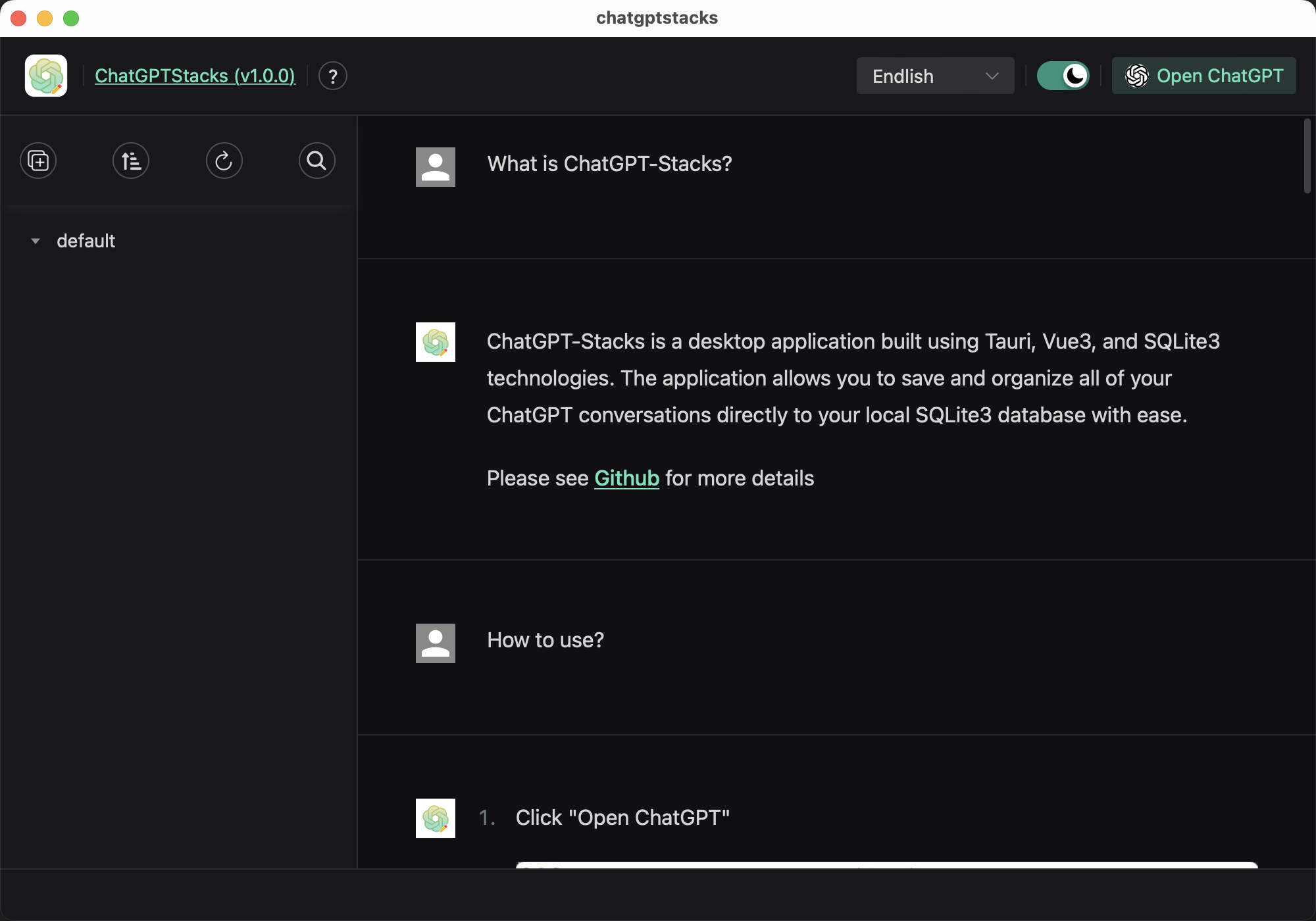
Task: Click the refresh icon in sidebar
Action: [x=224, y=161]
